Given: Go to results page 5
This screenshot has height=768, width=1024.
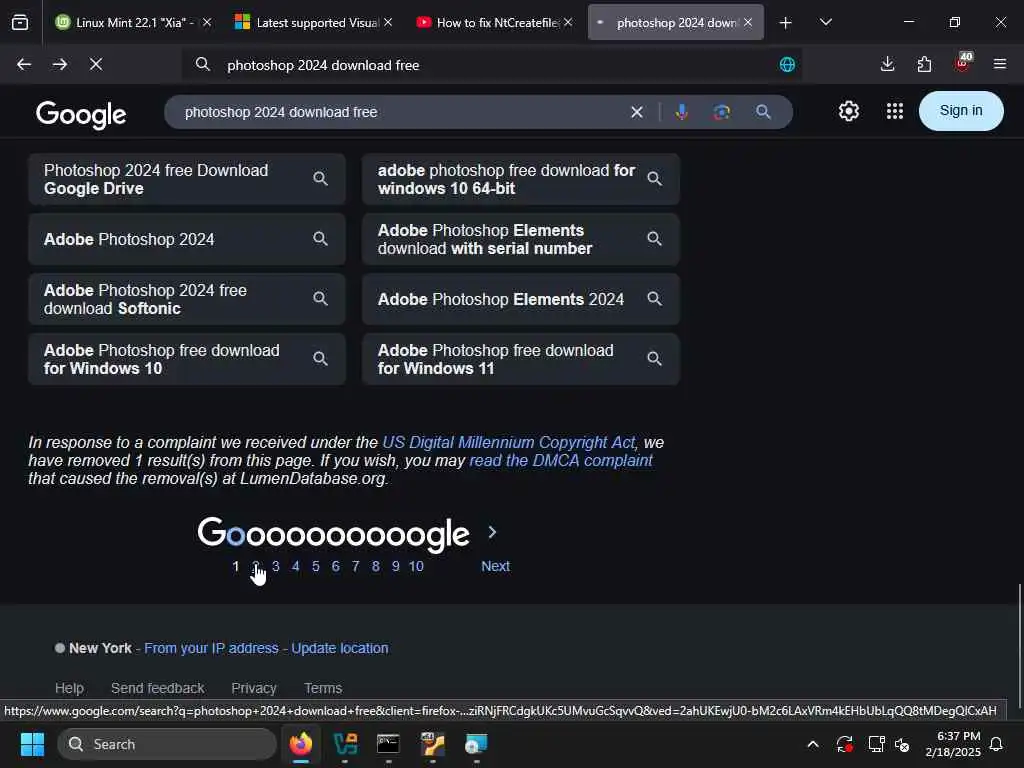Looking at the screenshot, I should point(315,566).
